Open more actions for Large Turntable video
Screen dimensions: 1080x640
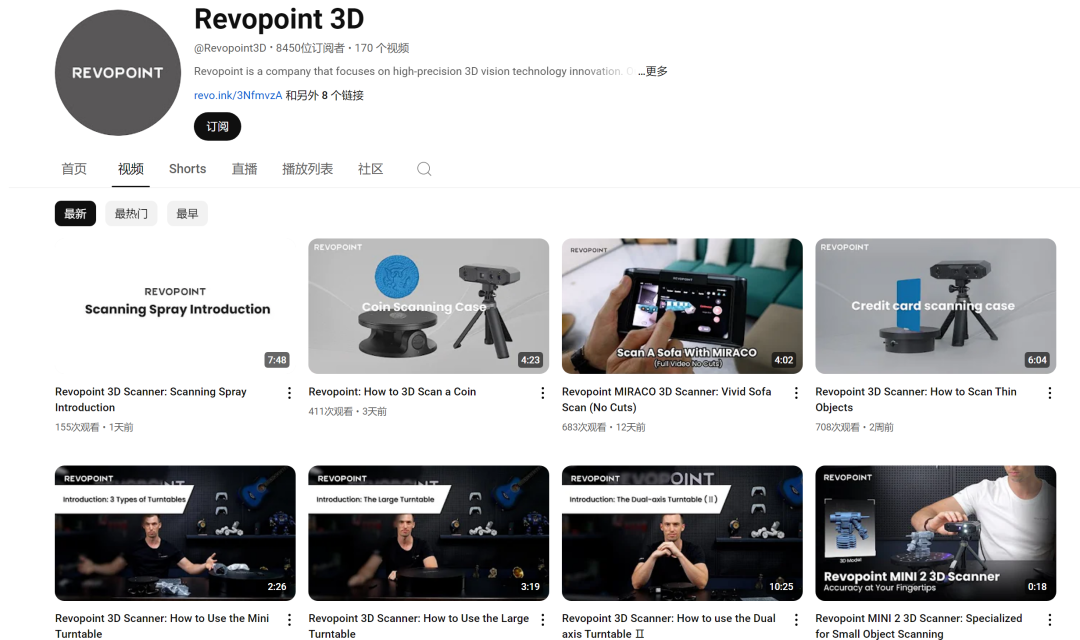point(543,620)
